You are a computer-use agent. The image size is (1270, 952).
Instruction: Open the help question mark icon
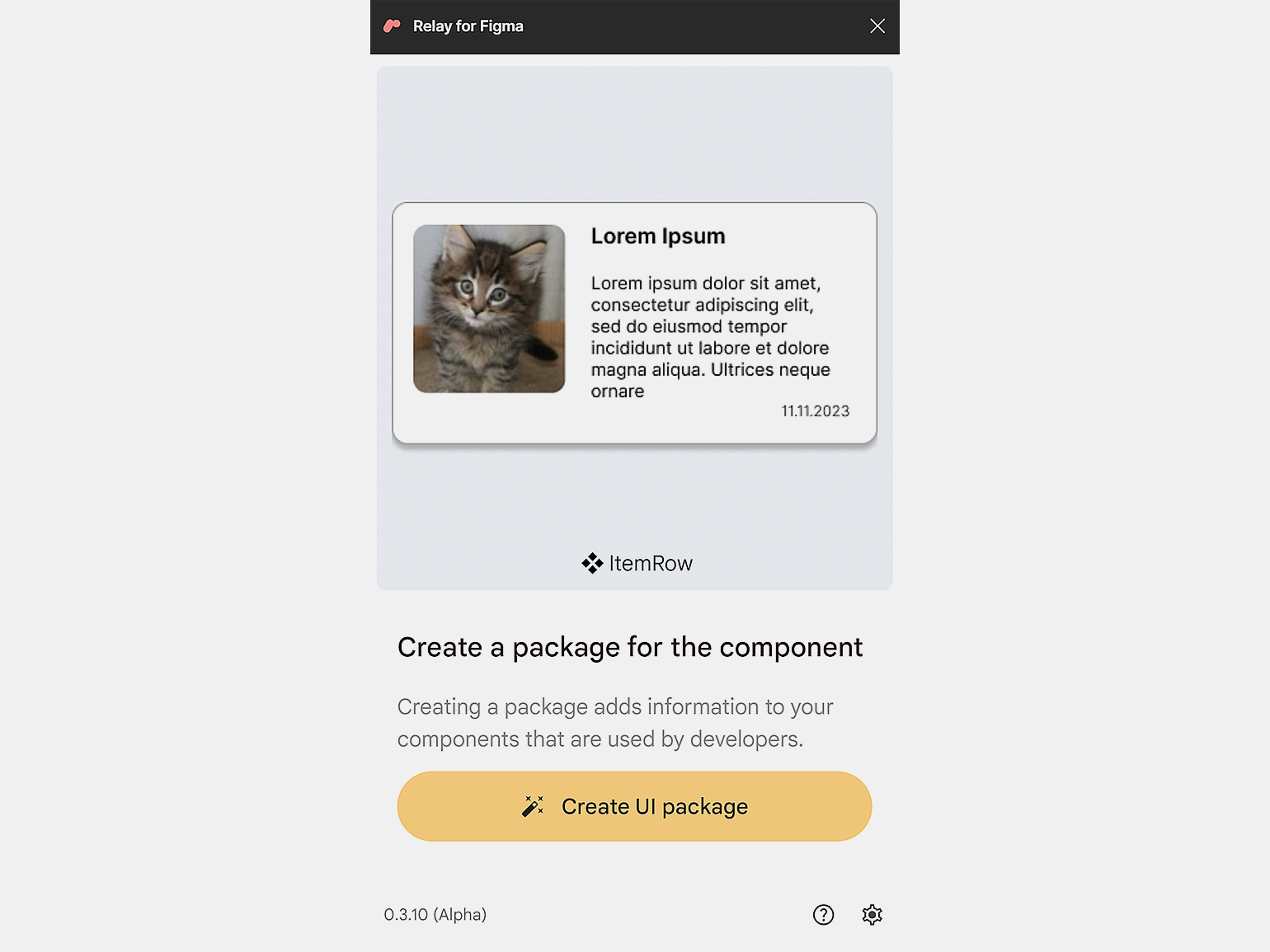823,915
